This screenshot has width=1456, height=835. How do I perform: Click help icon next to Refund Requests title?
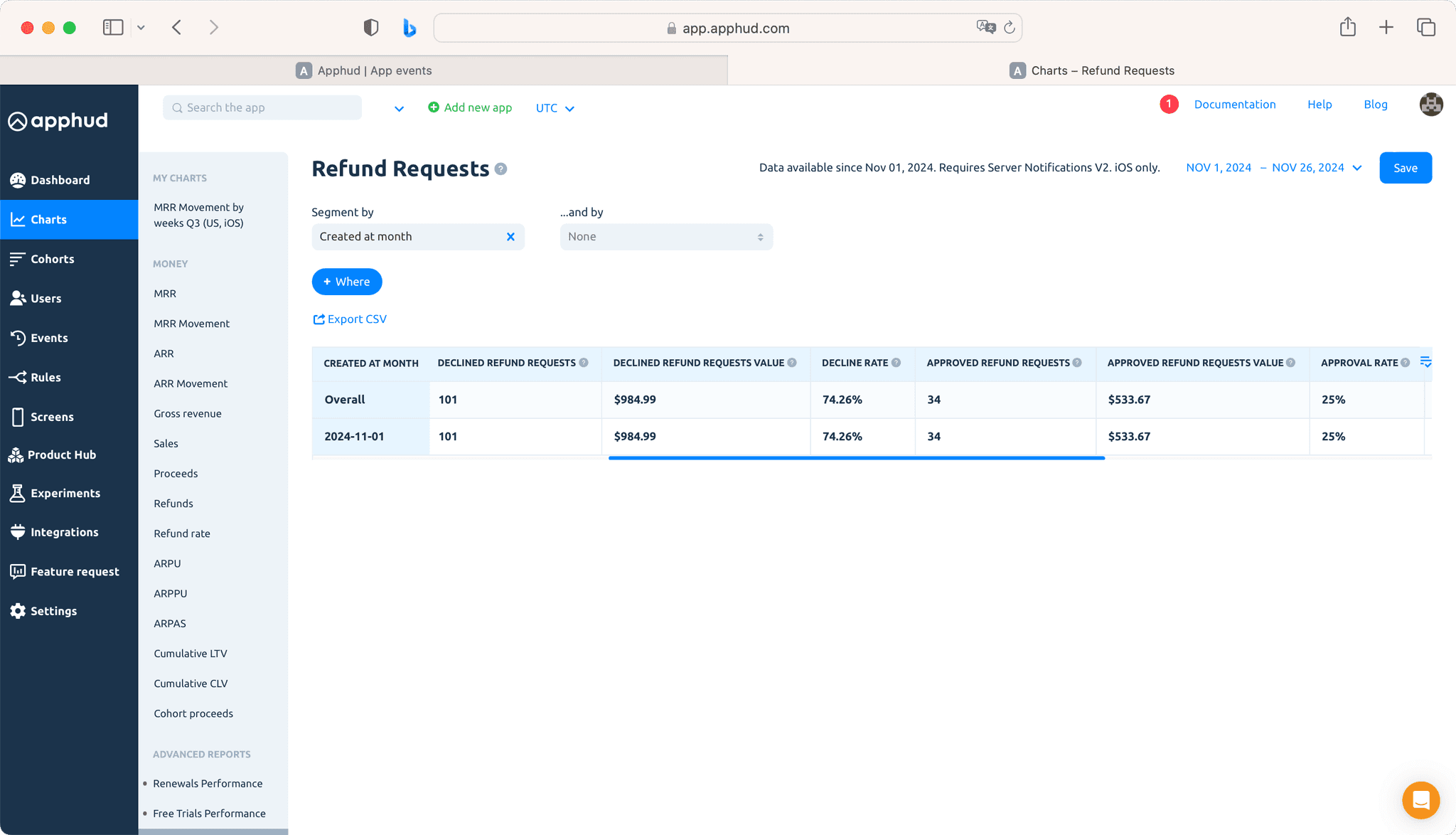tap(501, 169)
